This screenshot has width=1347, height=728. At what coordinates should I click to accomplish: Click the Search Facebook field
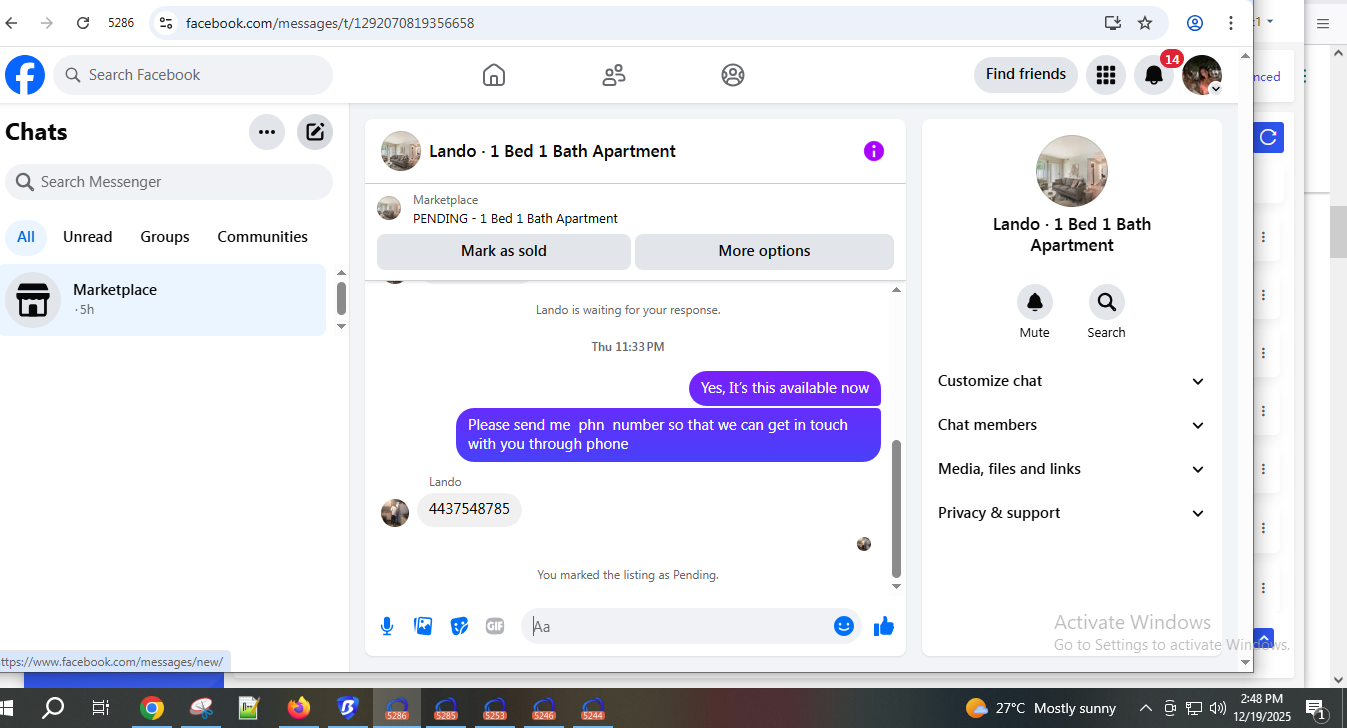193,75
